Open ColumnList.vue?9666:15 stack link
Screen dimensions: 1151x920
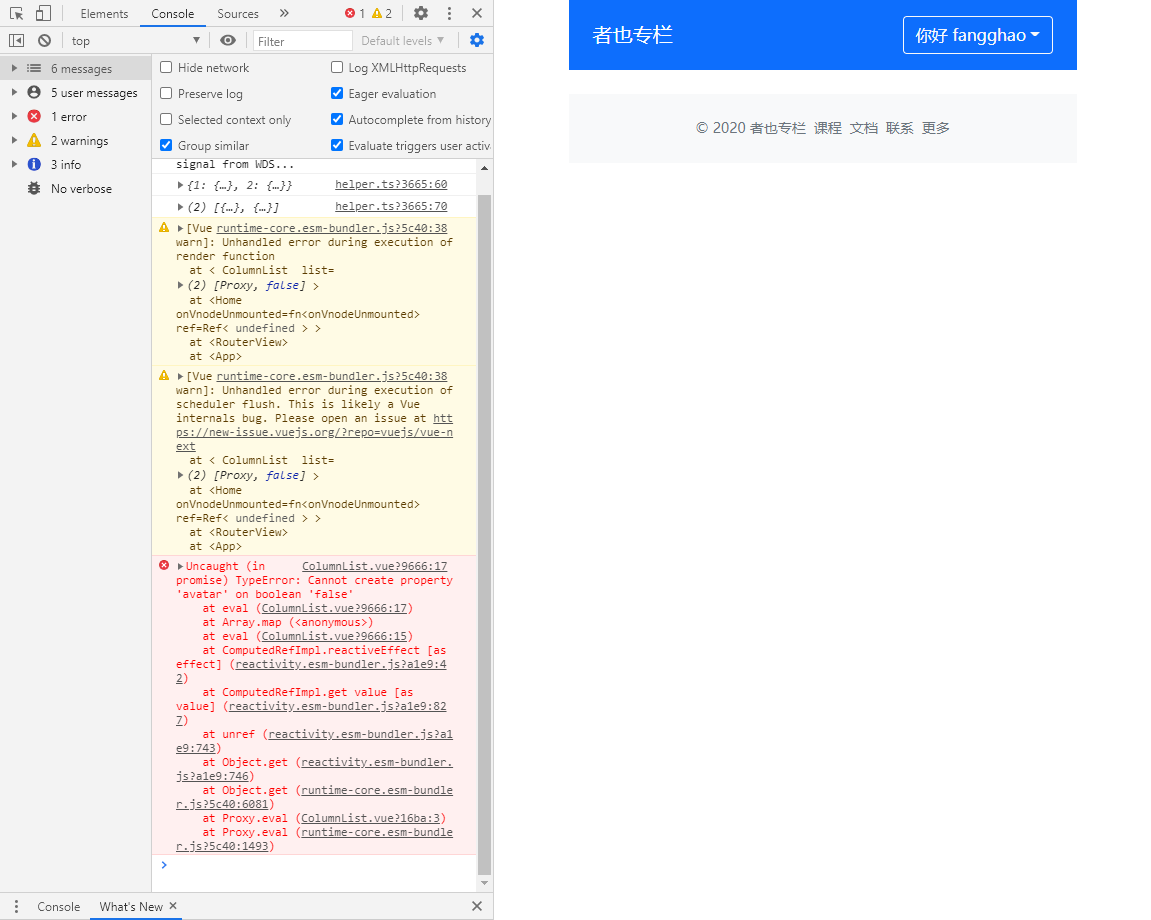tap(334, 636)
